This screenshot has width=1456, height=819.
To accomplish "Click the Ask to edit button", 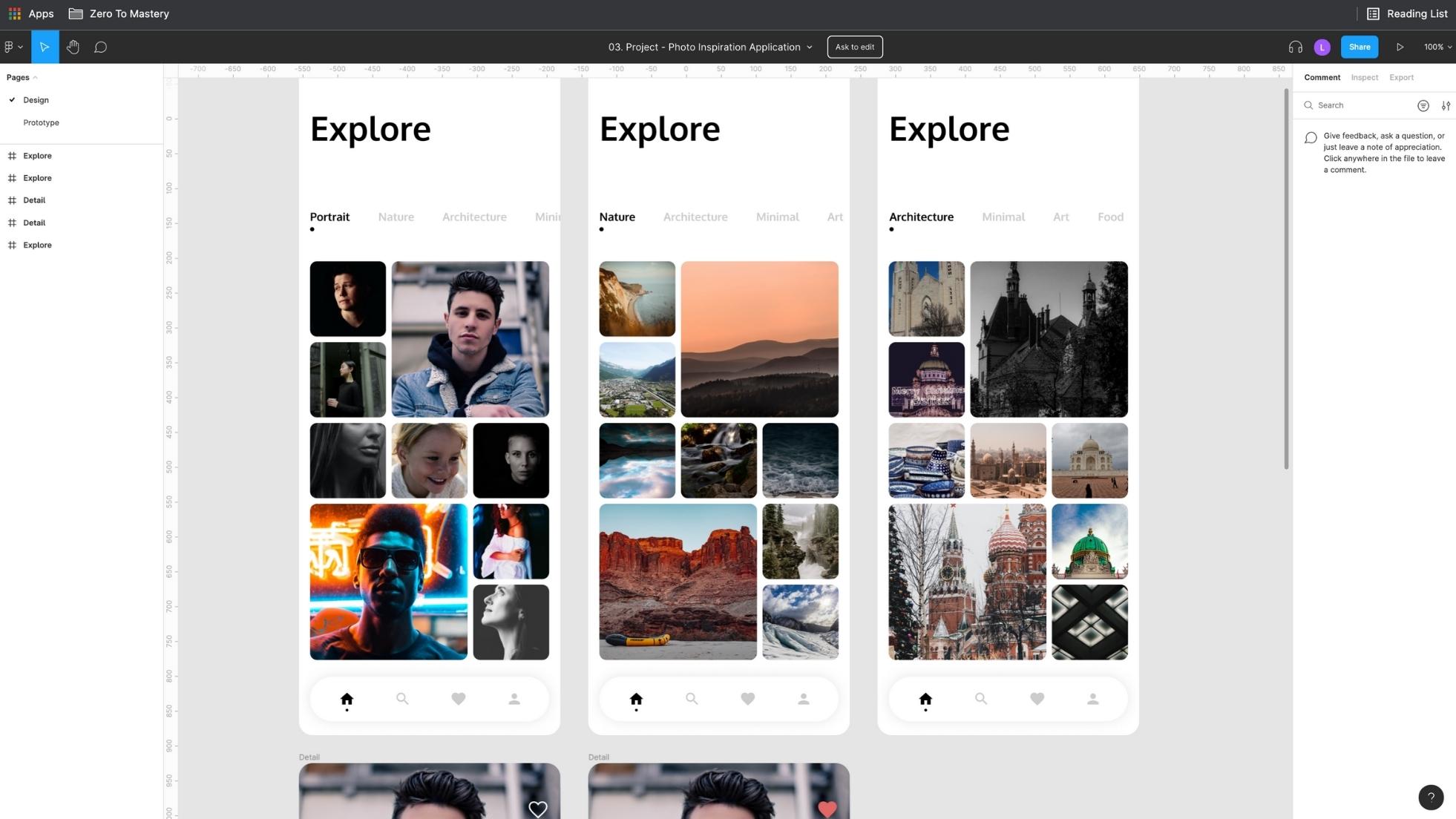I will (854, 47).
